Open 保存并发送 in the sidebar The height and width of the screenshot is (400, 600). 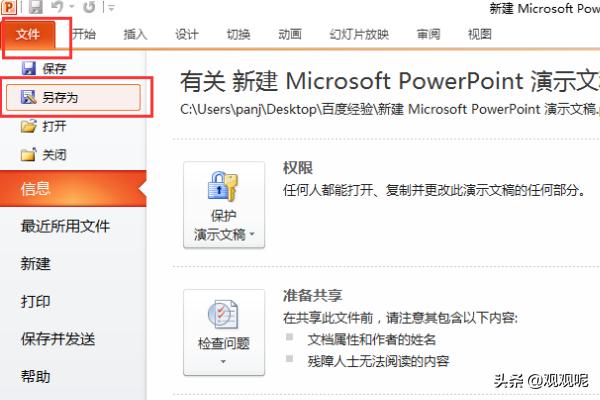tap(58, 339)
